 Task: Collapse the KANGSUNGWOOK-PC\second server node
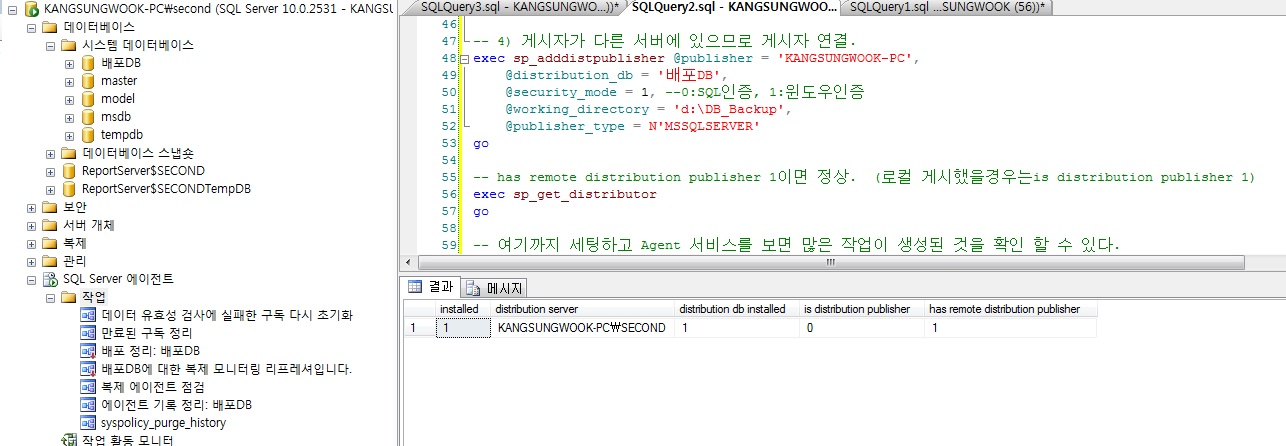(11, 9)
